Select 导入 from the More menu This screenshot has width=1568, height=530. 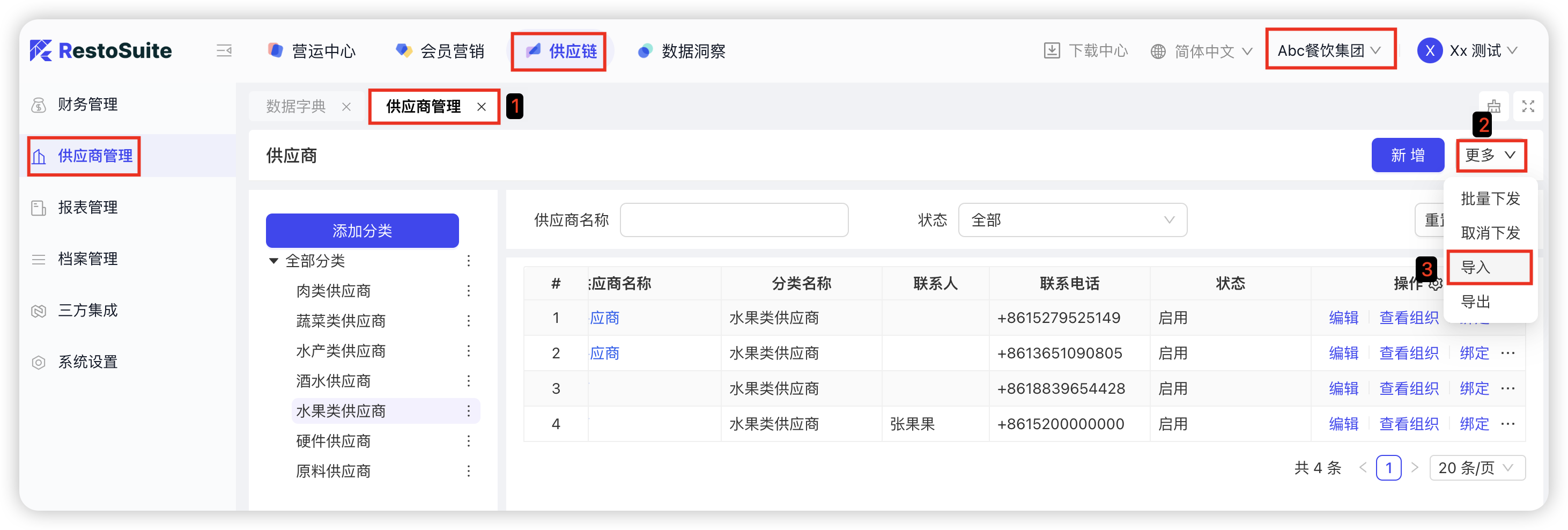click(1488, 267)
